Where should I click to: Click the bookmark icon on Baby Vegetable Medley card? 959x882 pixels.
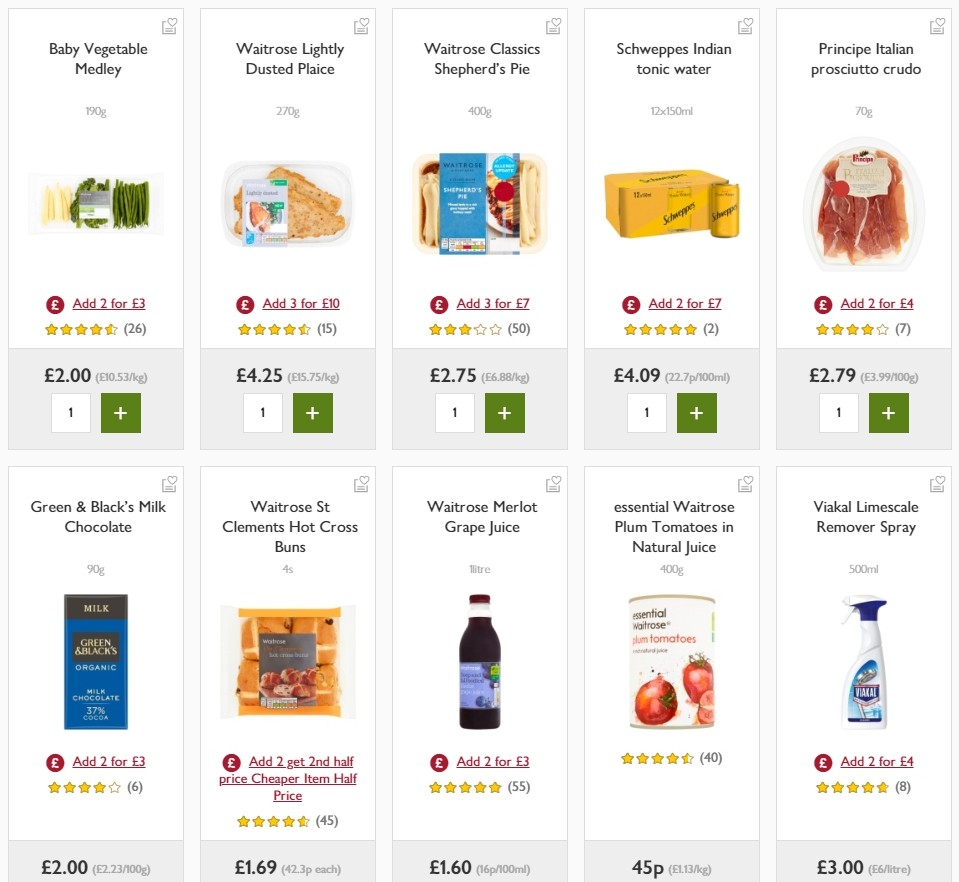169,25
